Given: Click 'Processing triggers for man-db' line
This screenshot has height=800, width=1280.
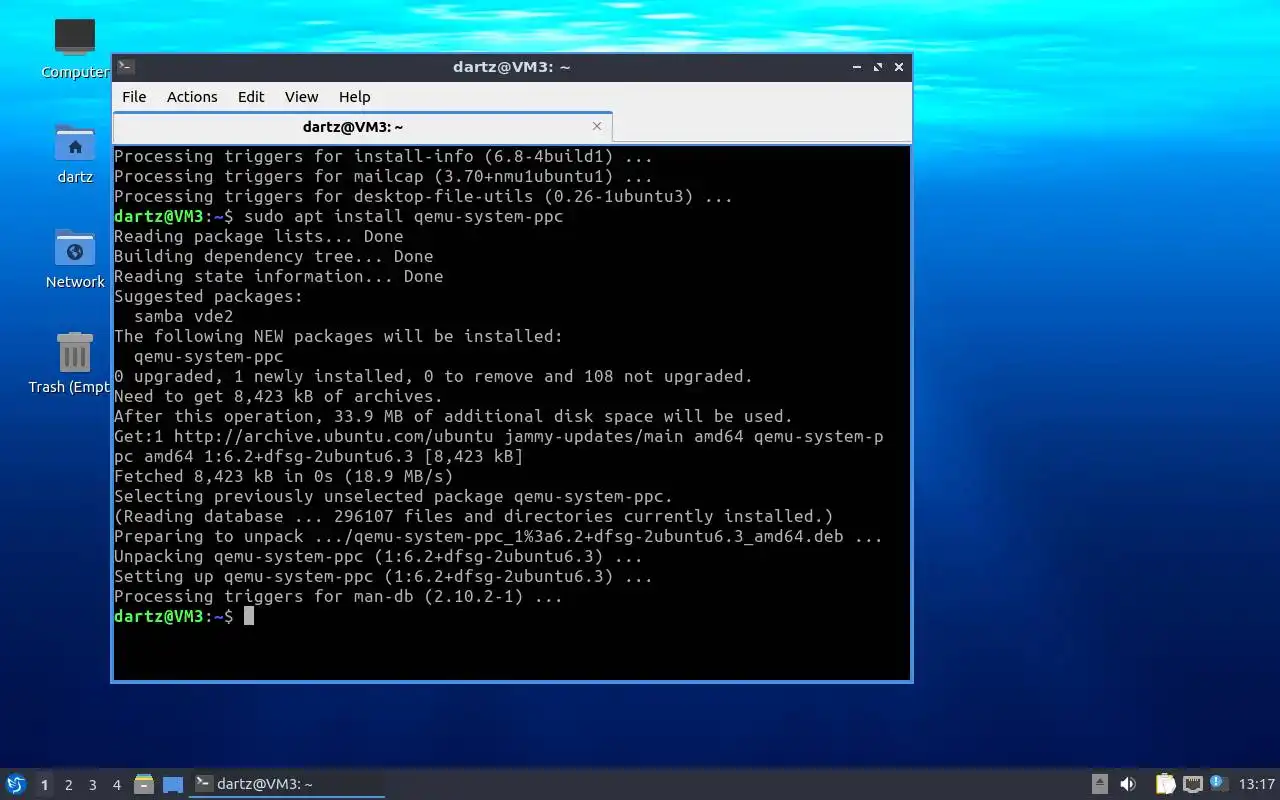Looking at the screenshot, I should [x=338, y=596].
